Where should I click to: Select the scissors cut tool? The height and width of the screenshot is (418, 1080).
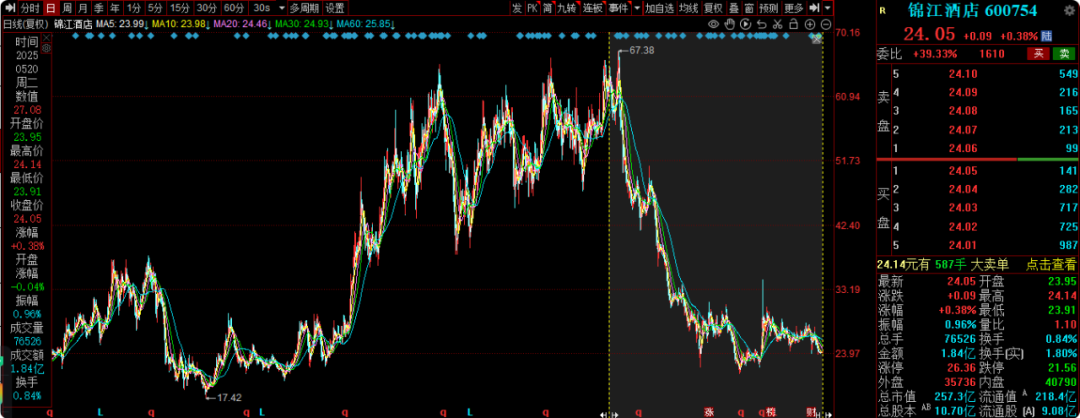[x=778, y=24]
